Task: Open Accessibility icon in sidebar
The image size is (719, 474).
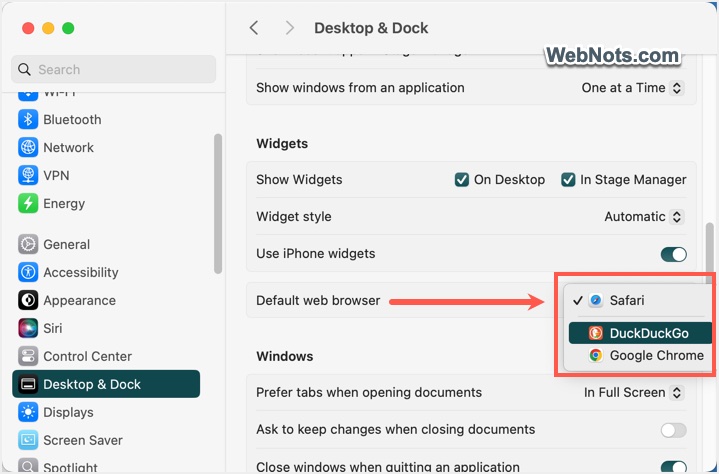Action: [x=28, y=272]
